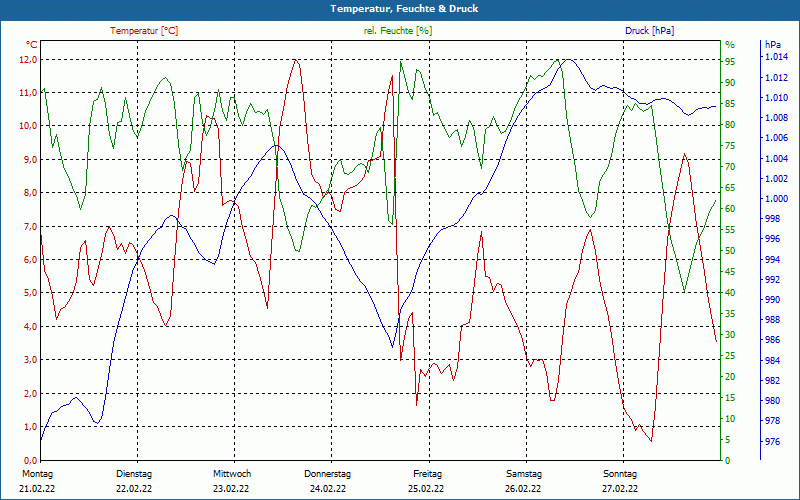Screen dimensions: 800x500
Task: Click the 0,0 value on temperature axis
Action: click(x=30, y=460)
